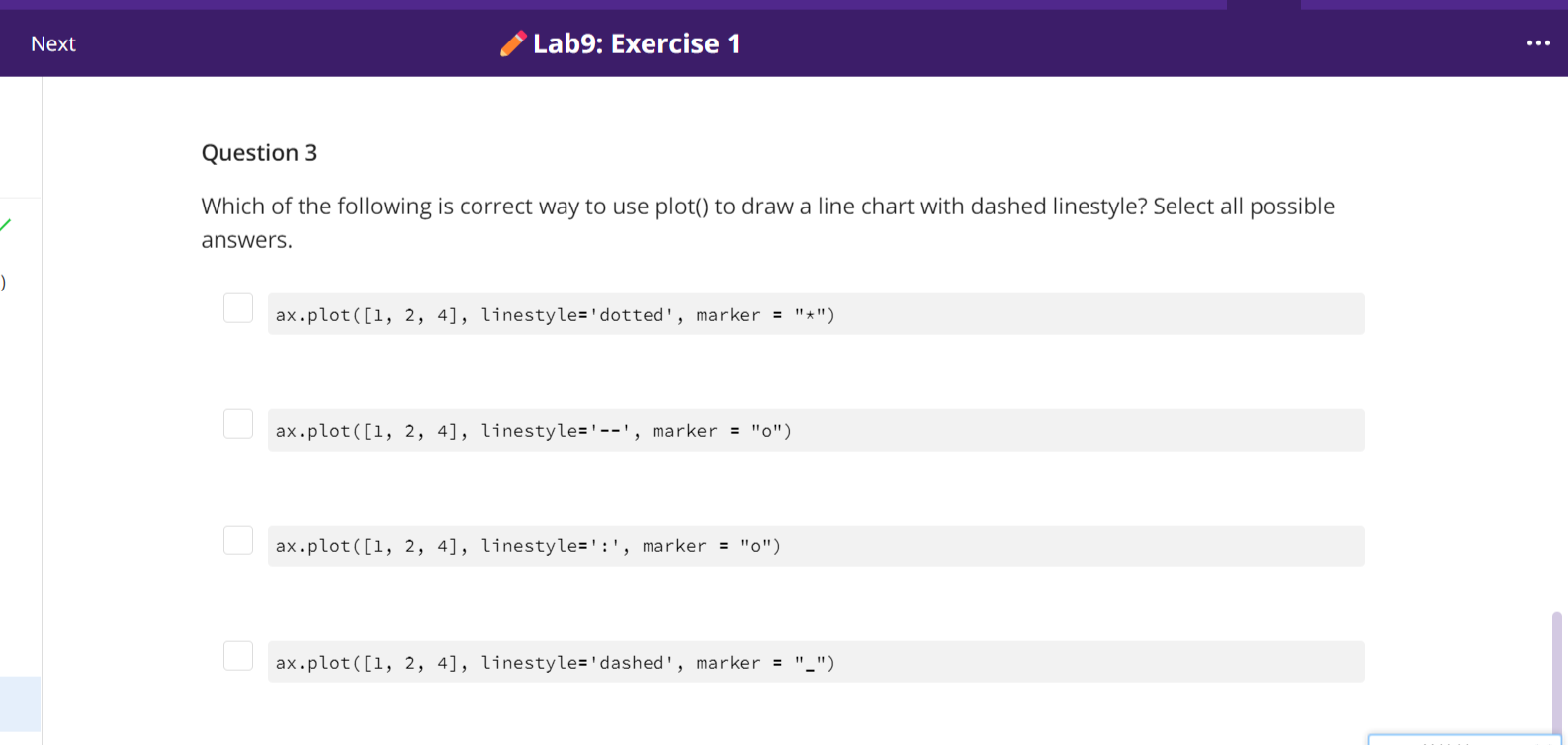Click the sidebar item ending with parenthesis
This screenshot has width=1568, height=745.
[3, 283]
